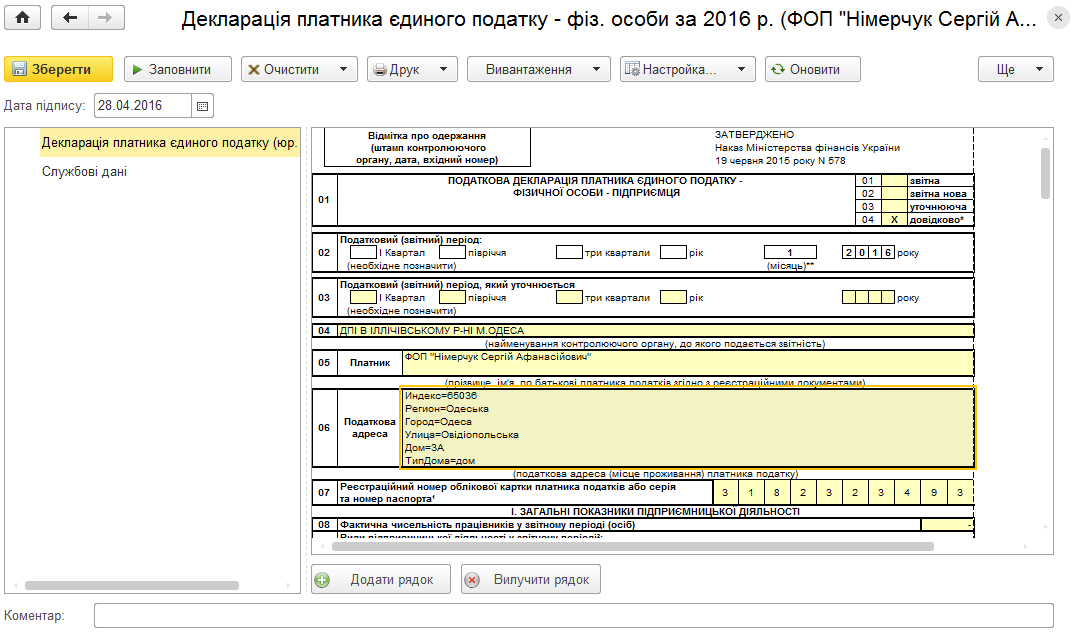The image size is (1073, 634).
Task: Expand the Вивантаження dropdown arrow
Action: tap(596, 69)
